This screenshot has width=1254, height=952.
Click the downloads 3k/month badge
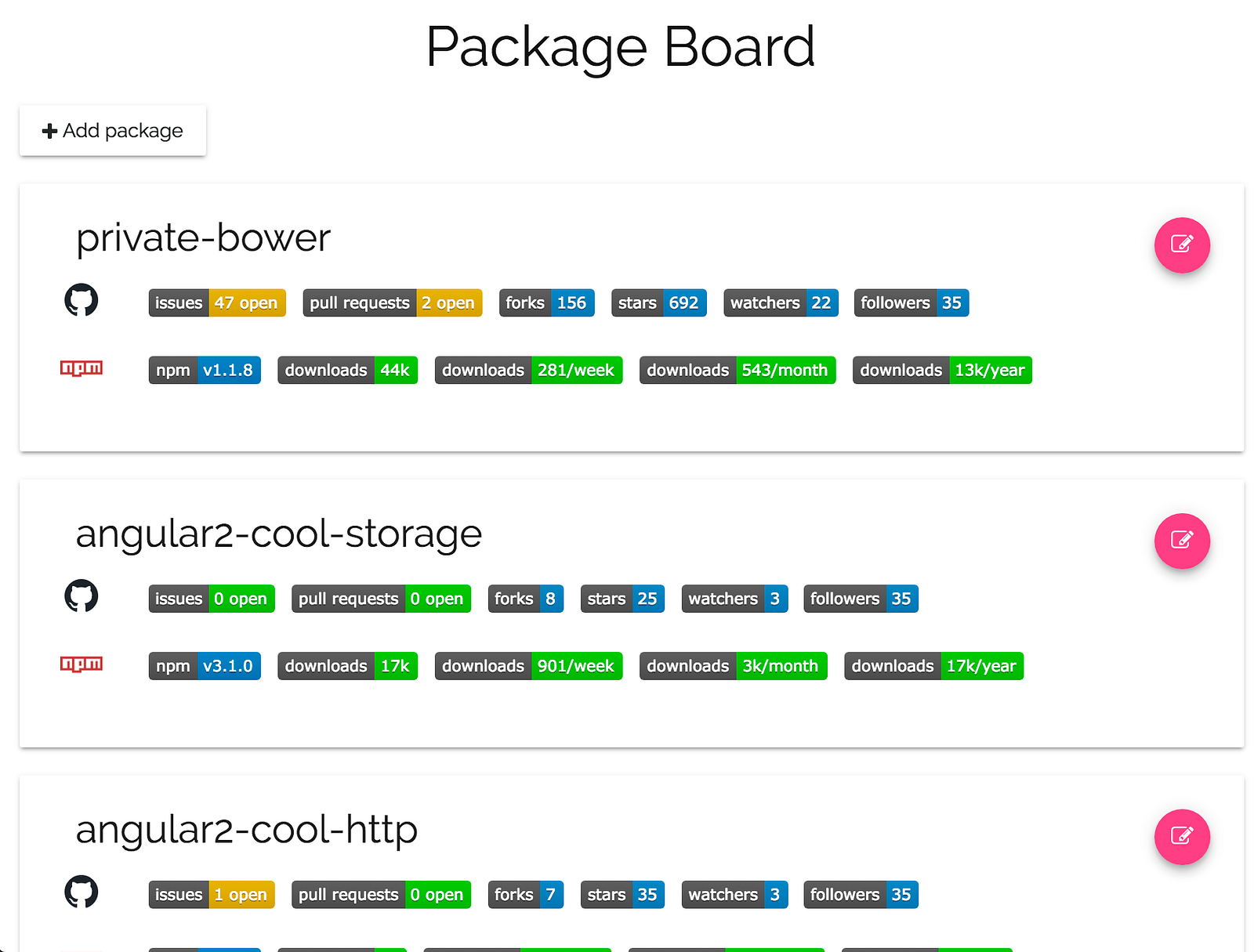733,666
